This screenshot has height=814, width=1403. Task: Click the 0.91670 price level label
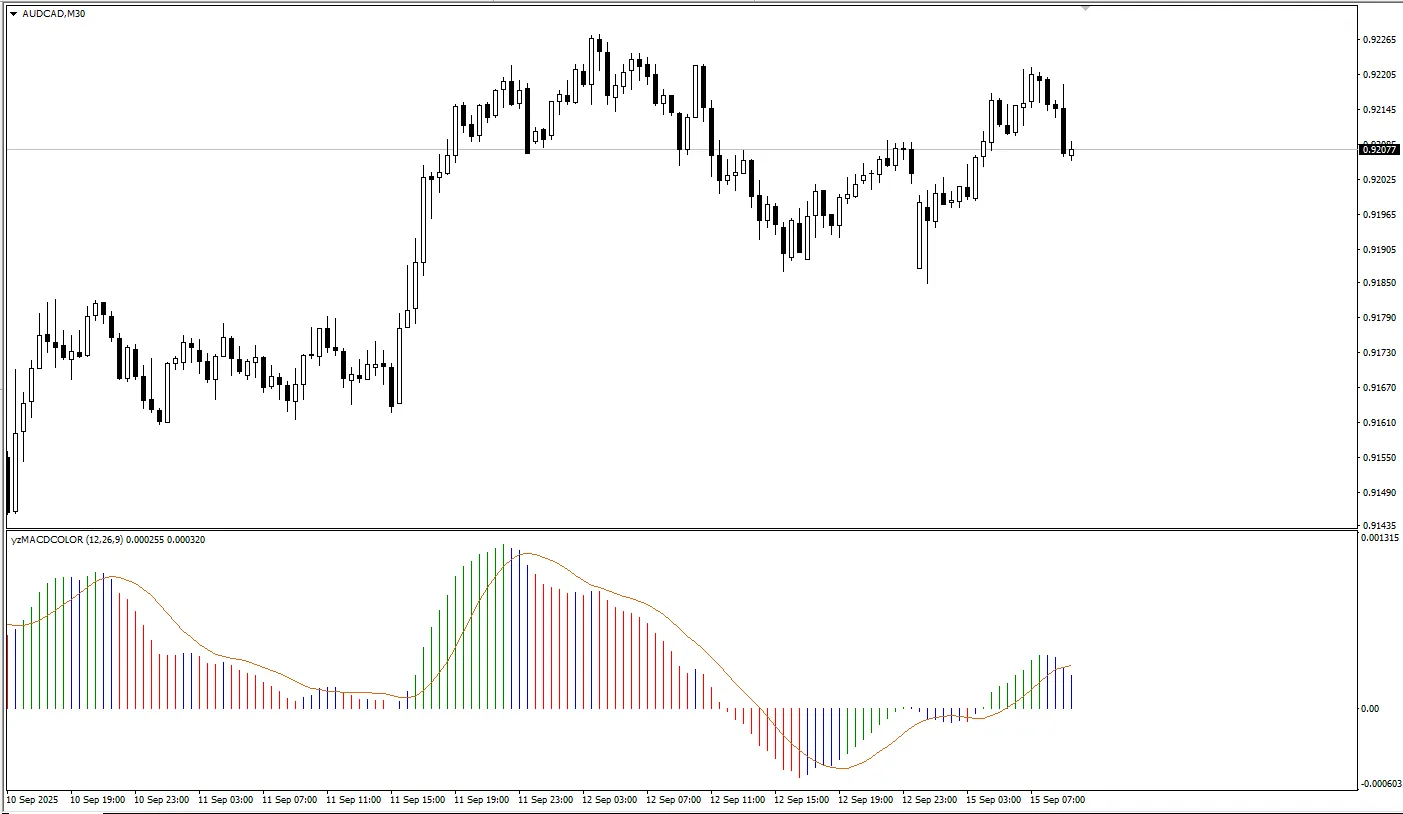click(x=1379, y=388)
